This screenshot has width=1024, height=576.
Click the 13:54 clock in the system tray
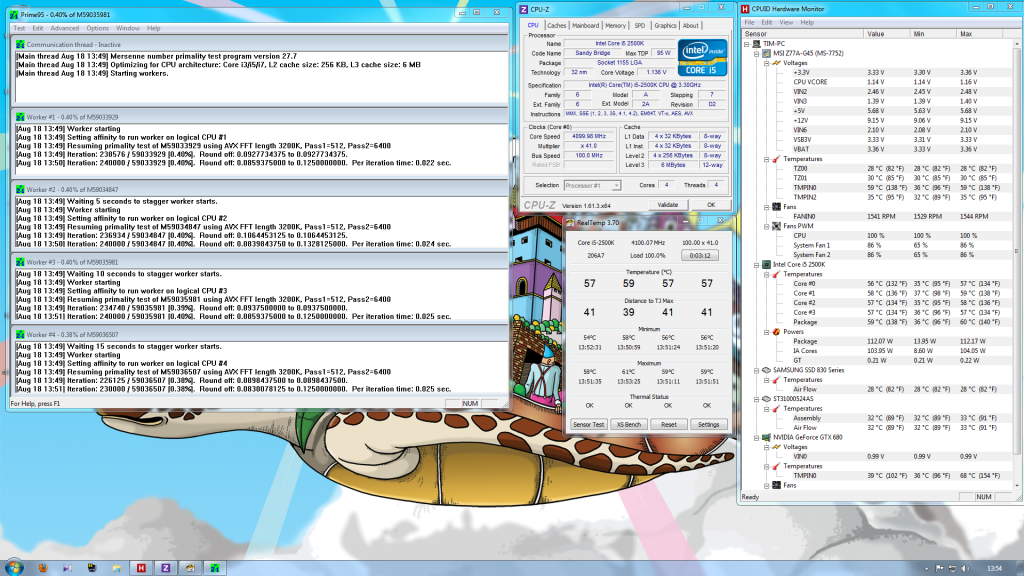pyautogui.click(x=994, y=569)
